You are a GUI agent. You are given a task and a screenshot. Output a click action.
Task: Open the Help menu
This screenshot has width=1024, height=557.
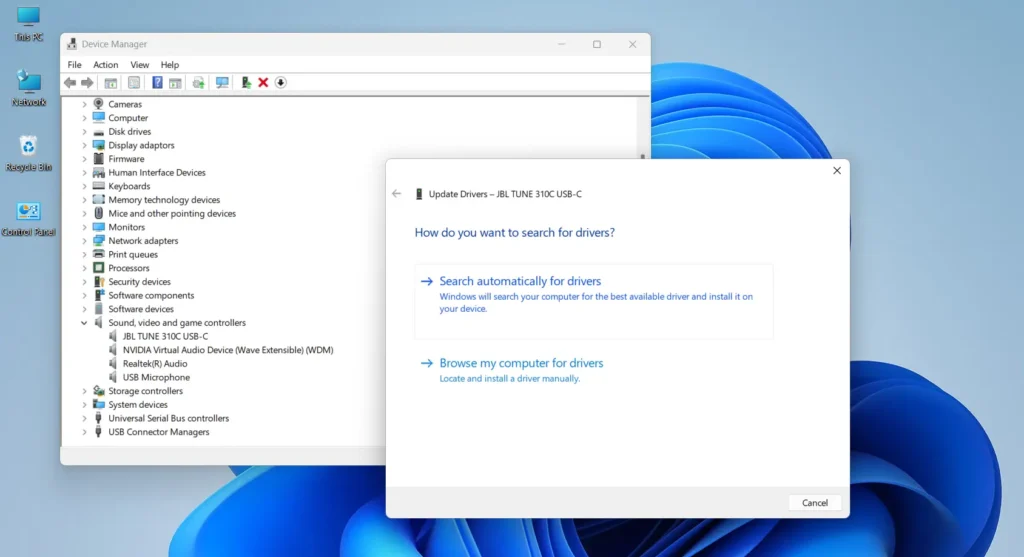point(170,65)
